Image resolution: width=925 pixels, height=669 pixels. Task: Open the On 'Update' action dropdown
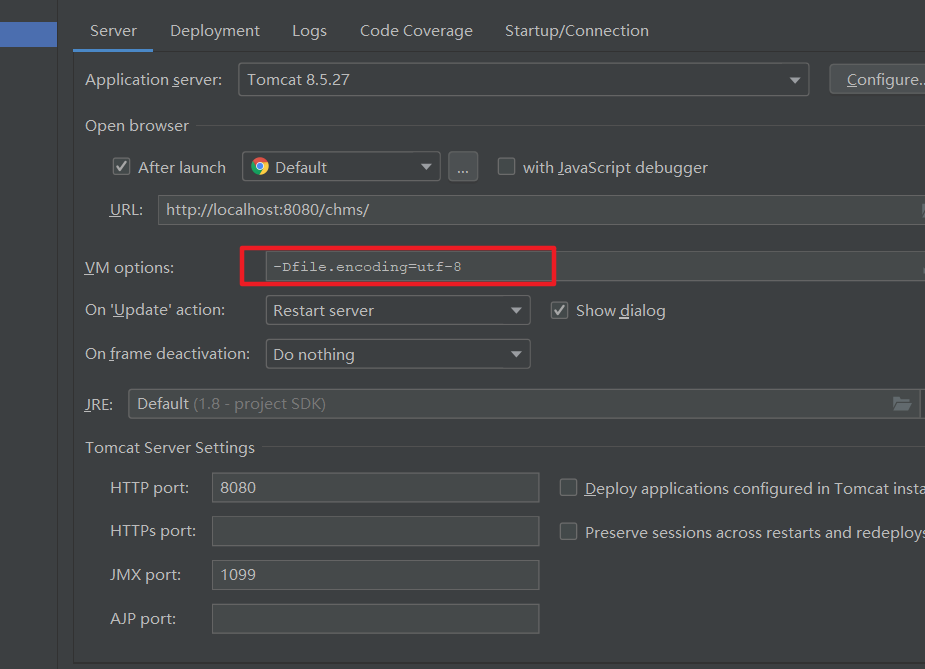point(398,310)
